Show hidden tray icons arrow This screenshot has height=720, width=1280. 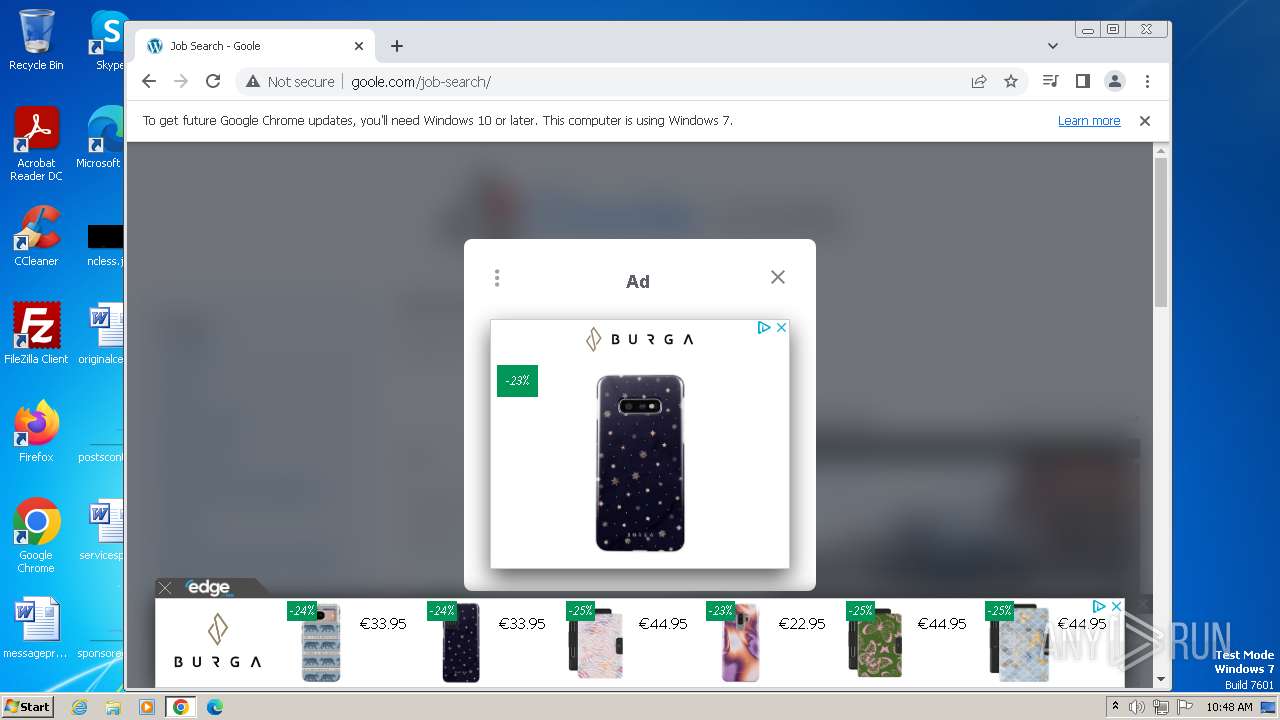pos(1115,707)
